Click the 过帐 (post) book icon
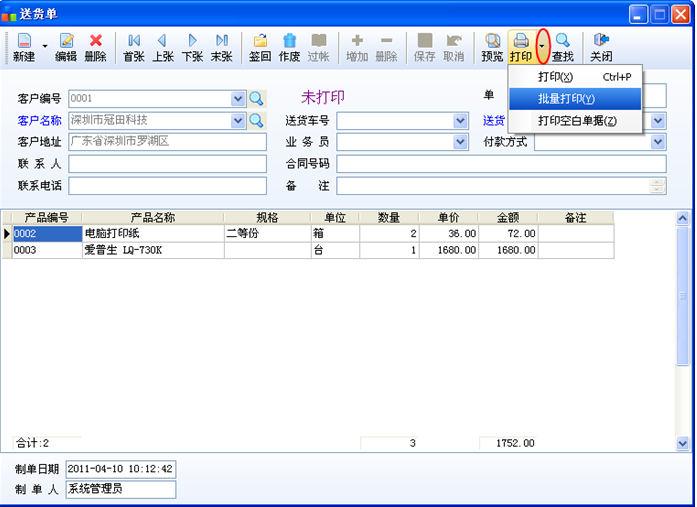 [319, 47]
